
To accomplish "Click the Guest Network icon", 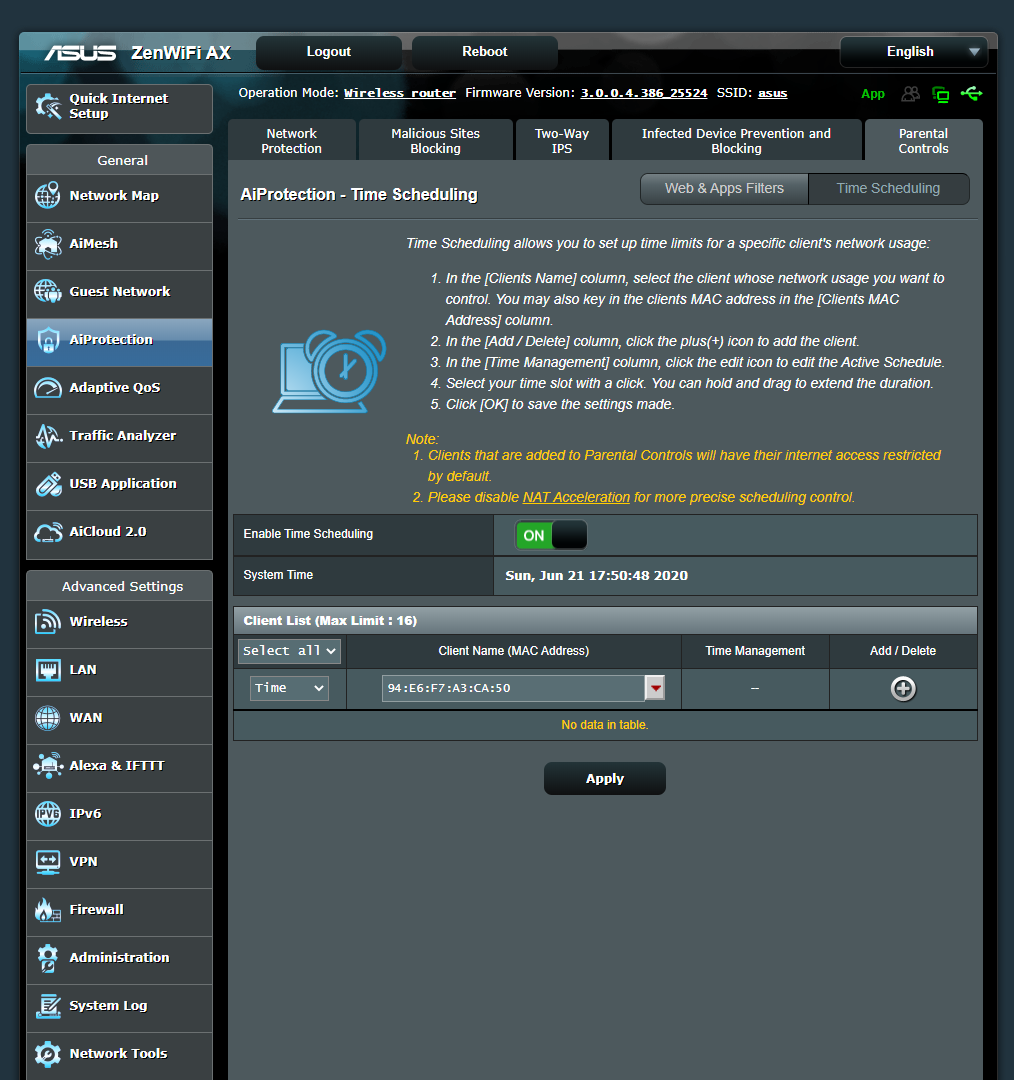I will 48,291.
